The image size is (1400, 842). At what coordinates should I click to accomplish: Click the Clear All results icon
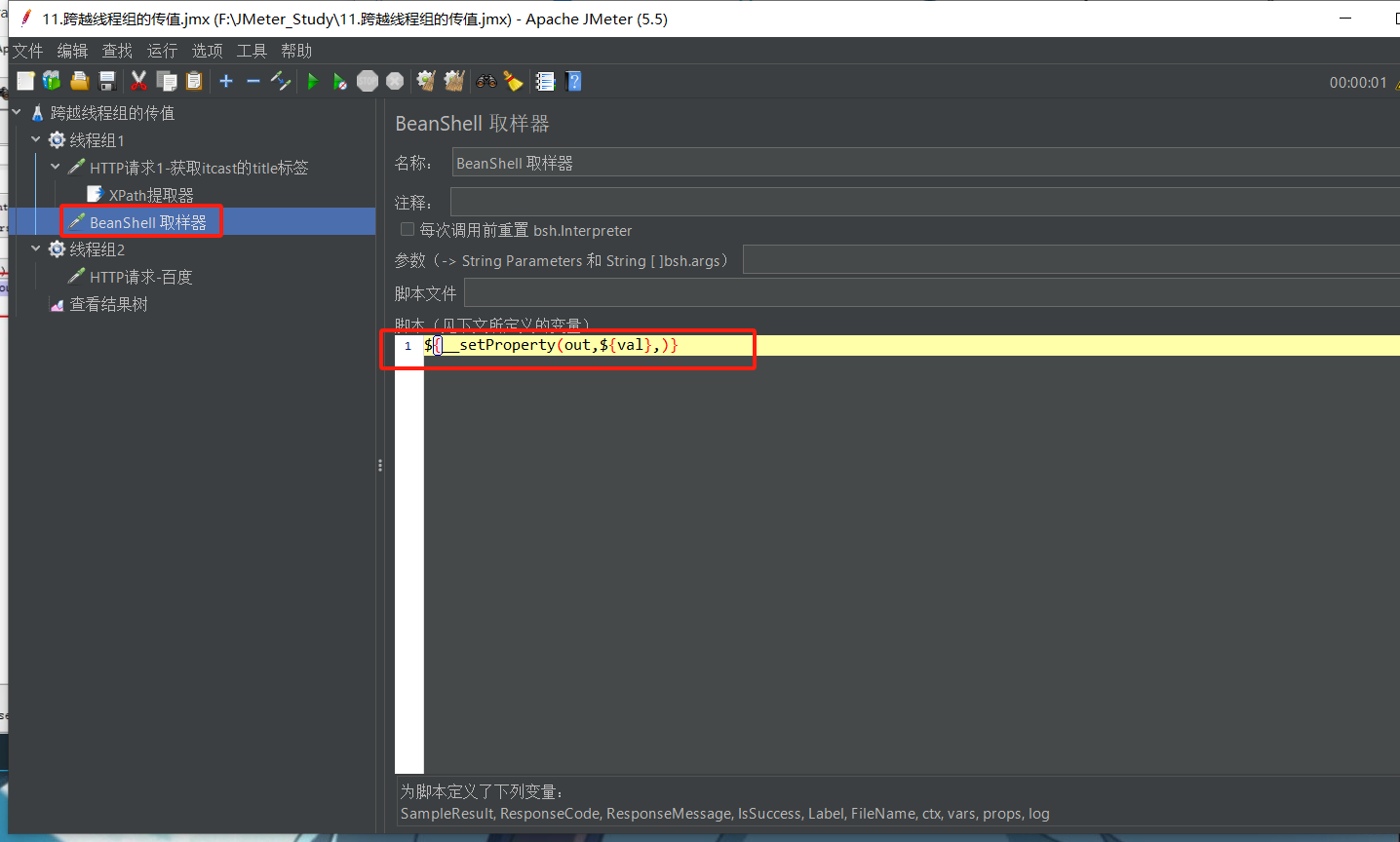tap(454, 81)
